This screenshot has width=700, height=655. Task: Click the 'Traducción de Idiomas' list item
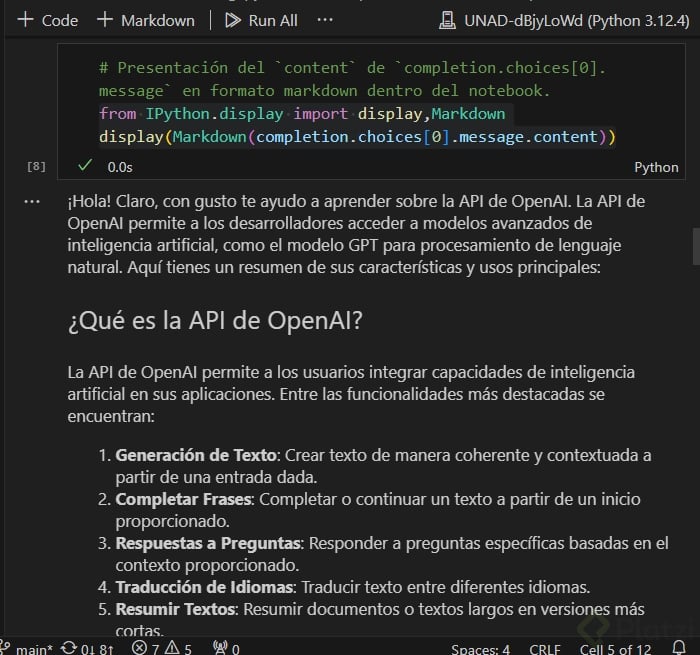[344, 587]
